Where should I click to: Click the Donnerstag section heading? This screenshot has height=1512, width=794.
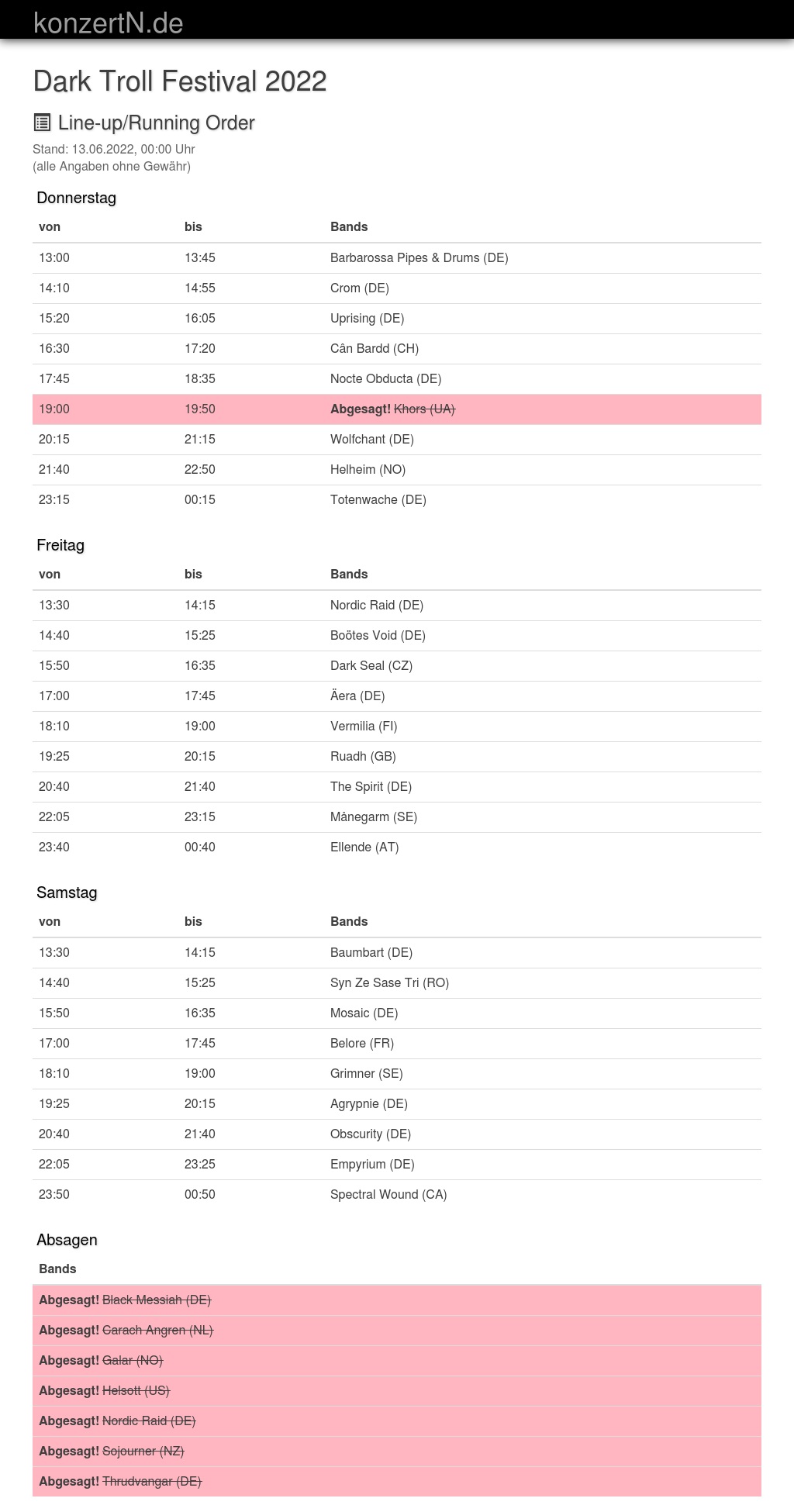pos(76,198)
